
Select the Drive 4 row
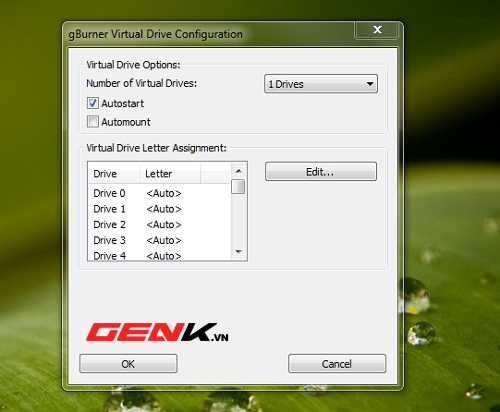(159, 255)
